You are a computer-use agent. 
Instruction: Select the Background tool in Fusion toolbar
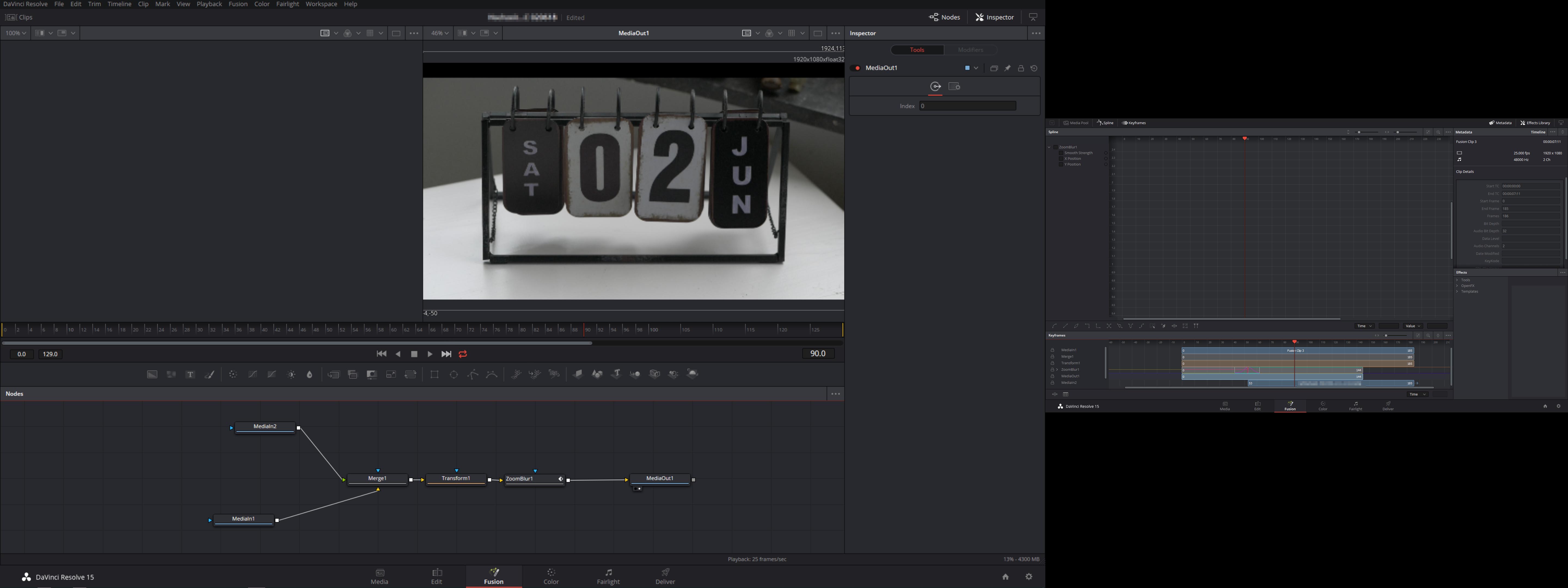[x=152, y=374]
